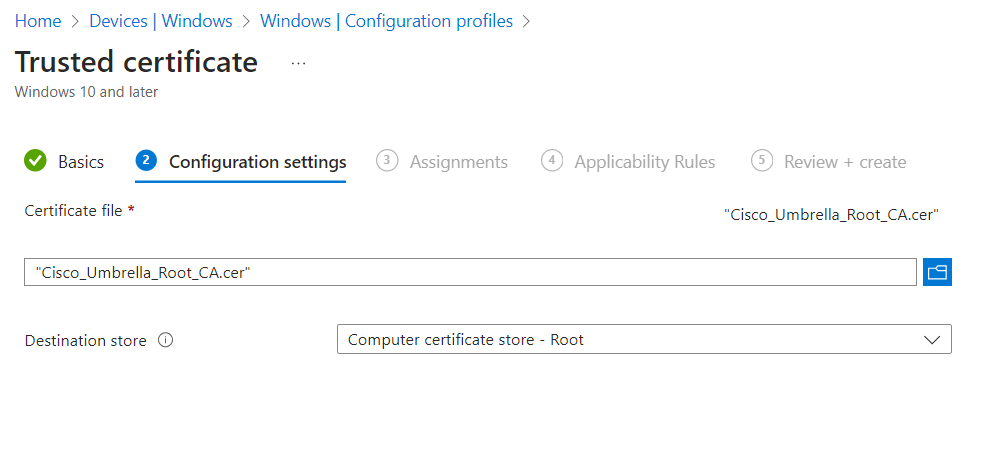995x453 pixels.
Task: Click the step 2 circle icon
Action: coord(147,161)
